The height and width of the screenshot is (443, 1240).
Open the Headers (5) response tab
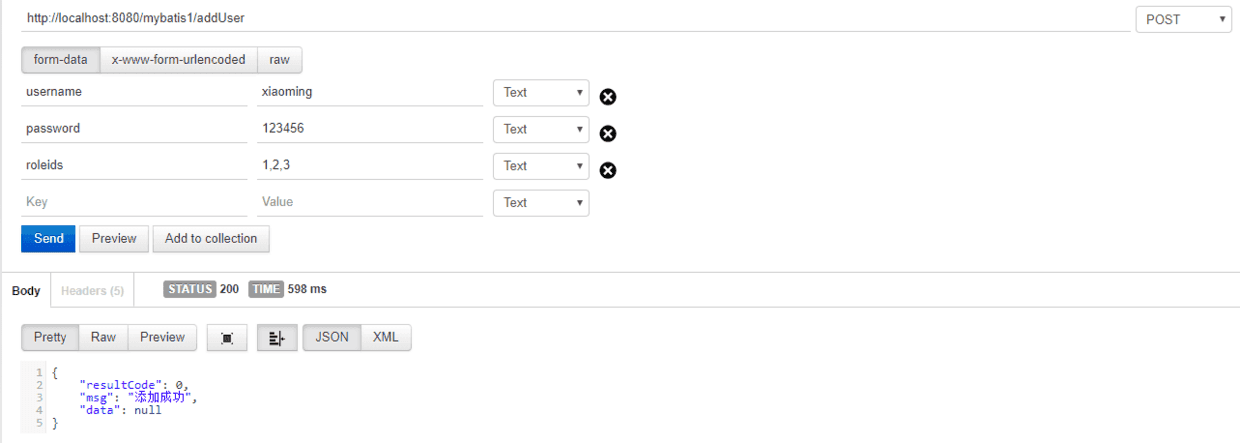(92, 291)
